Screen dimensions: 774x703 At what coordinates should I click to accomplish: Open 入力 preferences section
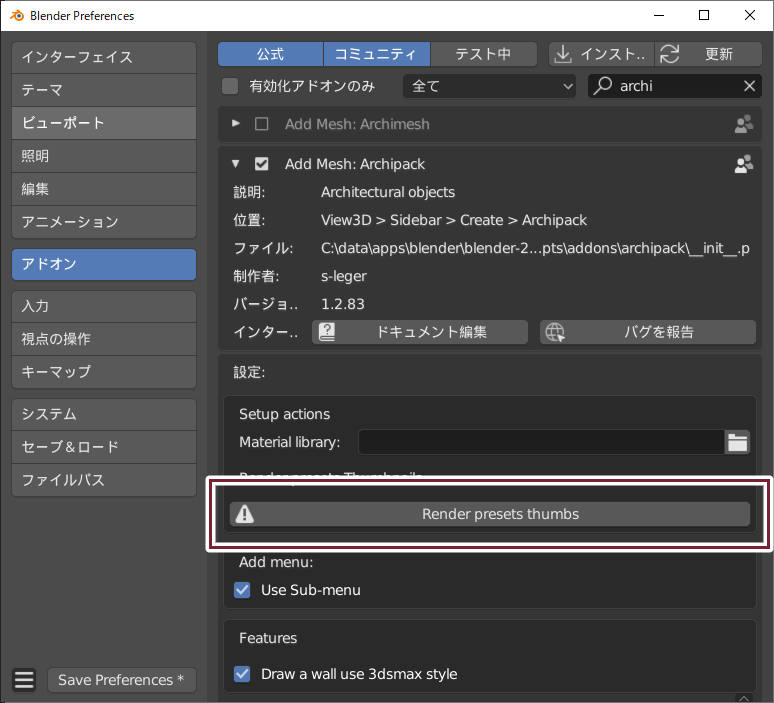coord(104,306)
